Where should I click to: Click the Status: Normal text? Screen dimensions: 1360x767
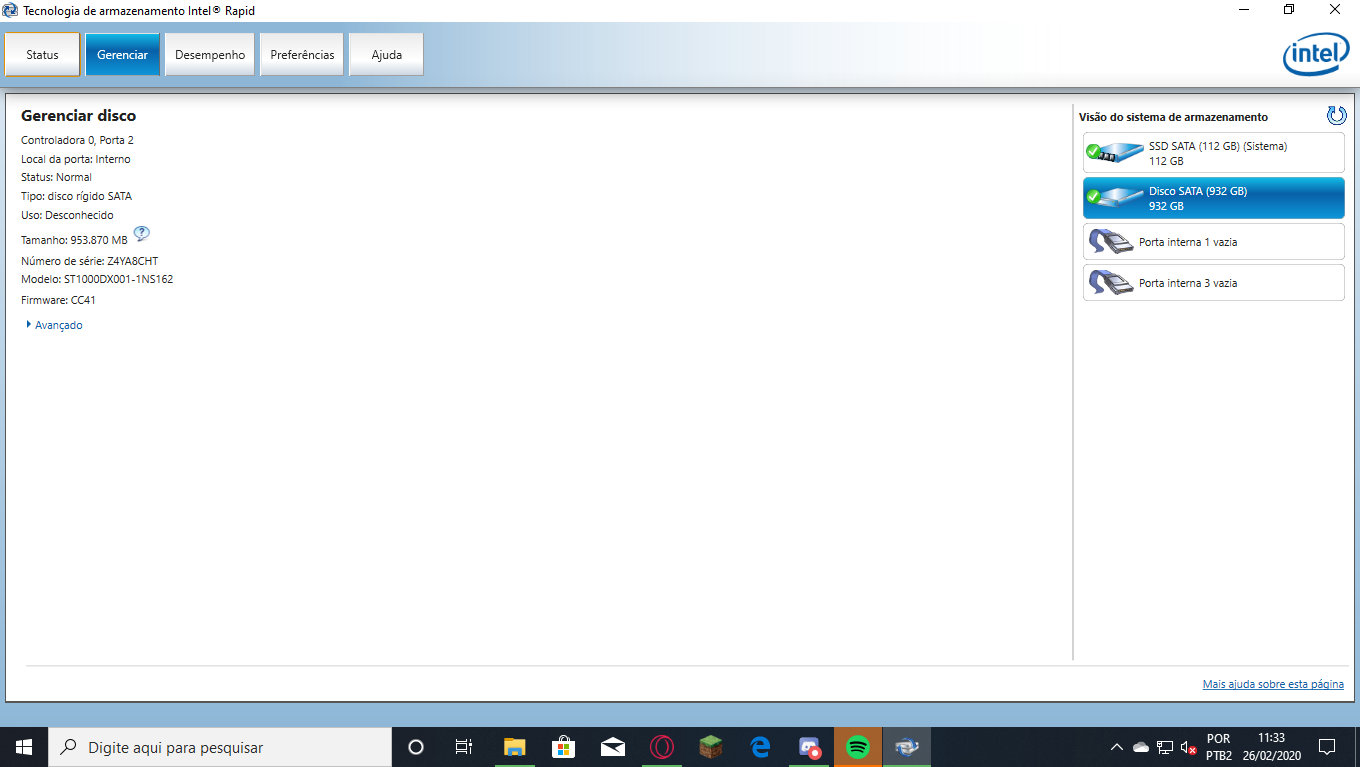56,177
